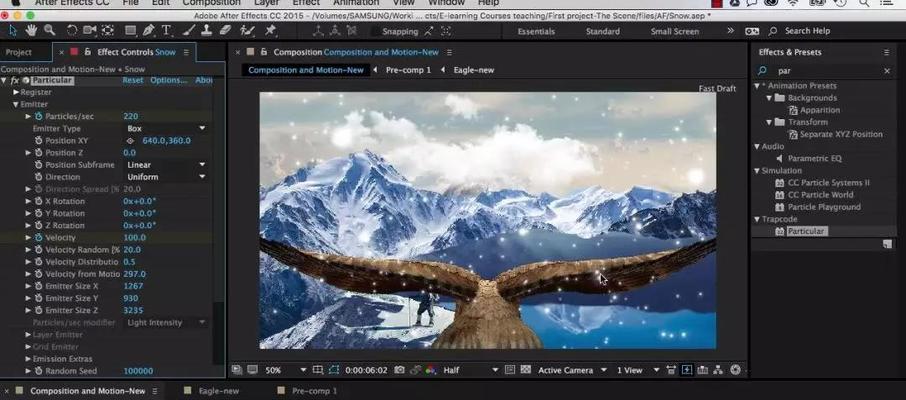Screen dimensions: 906x400
Task: Click the Take Snapshot camera icon
Action: tap(400, 370)
